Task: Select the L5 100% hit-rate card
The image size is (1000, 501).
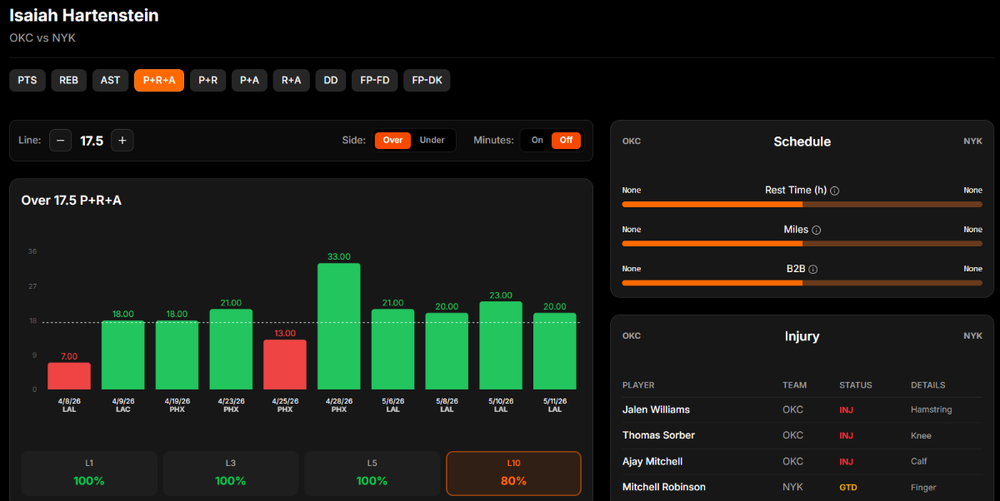Action: click(372, 473)
